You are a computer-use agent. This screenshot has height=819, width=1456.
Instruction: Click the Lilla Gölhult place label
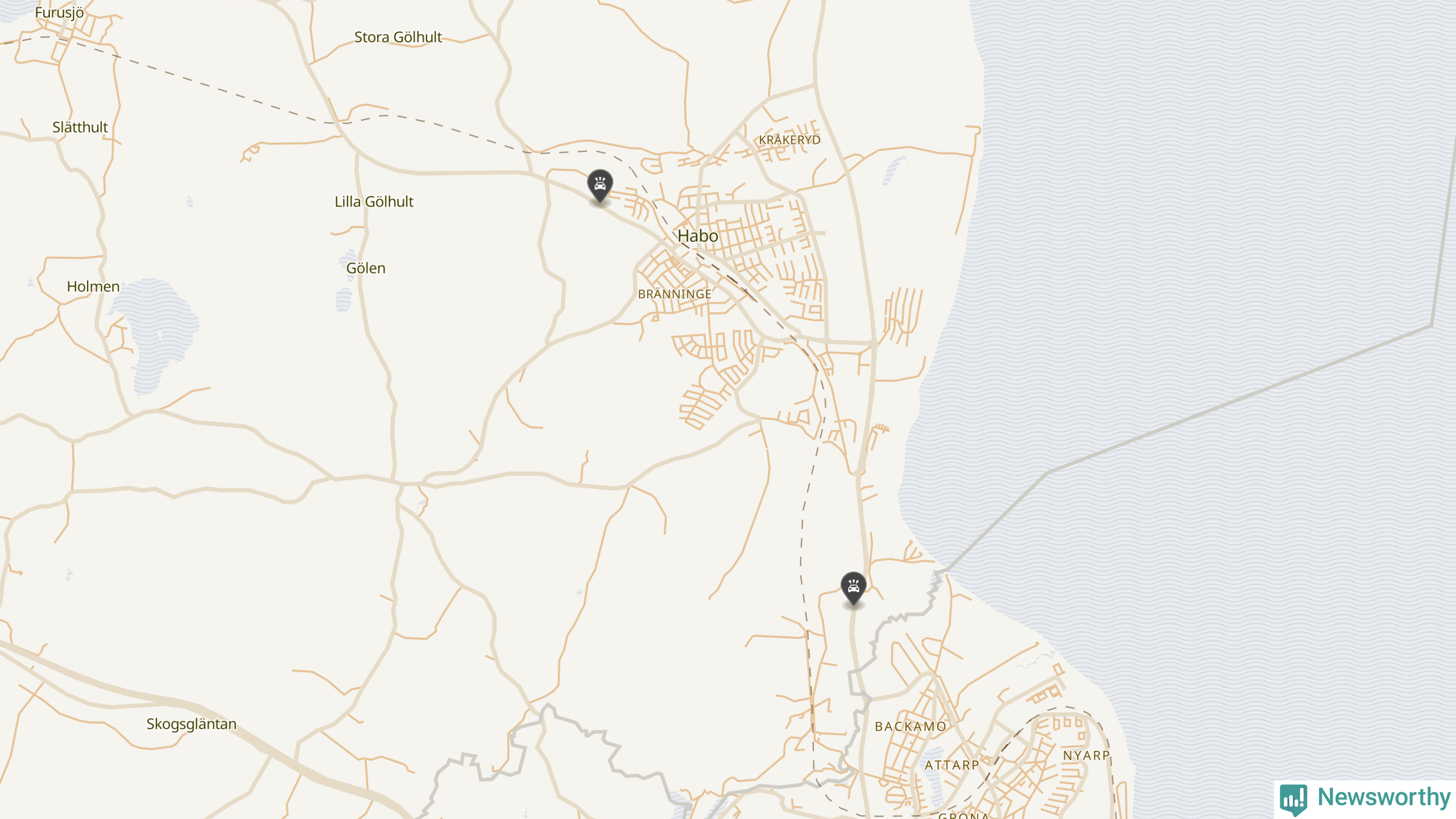tap(374, 202)
